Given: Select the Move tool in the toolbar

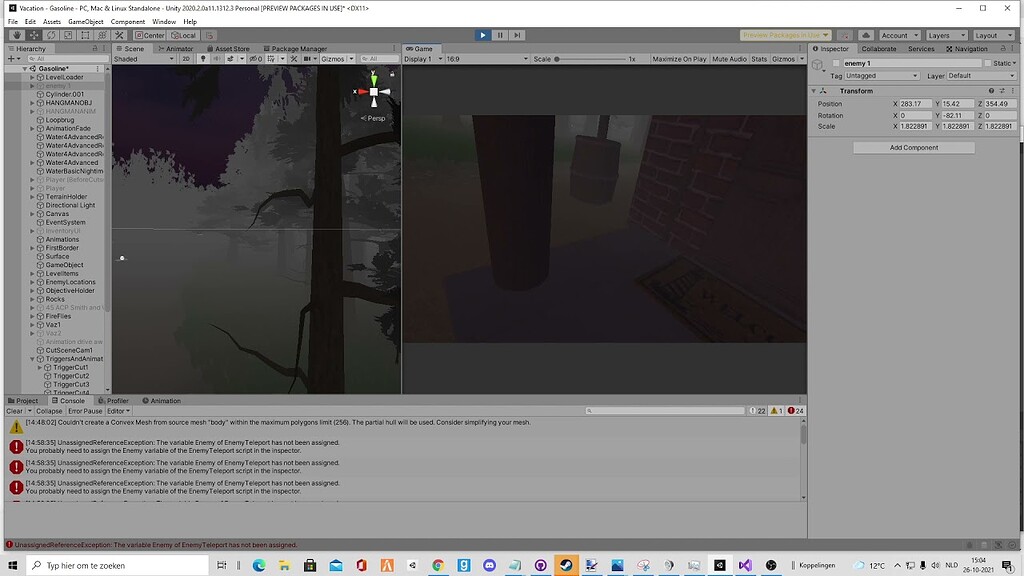Looking at the screenshot, I should point(33,35).
